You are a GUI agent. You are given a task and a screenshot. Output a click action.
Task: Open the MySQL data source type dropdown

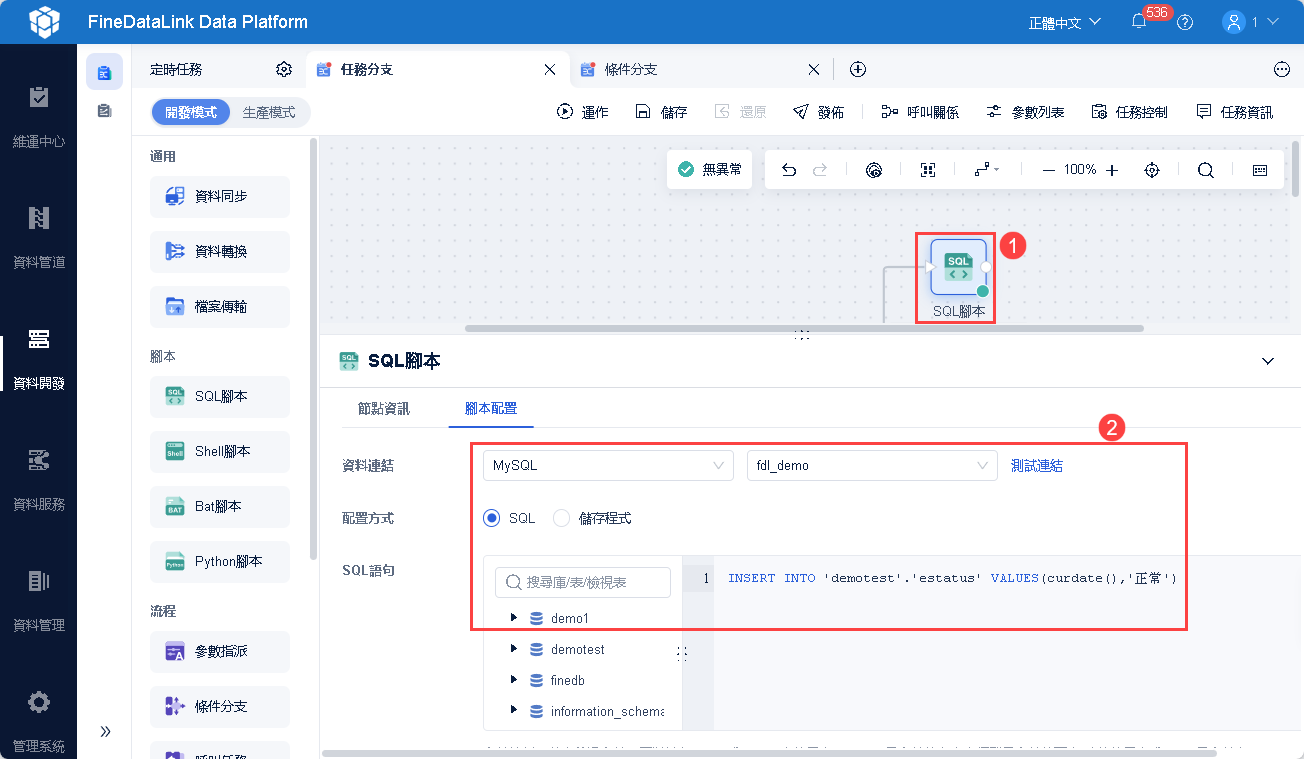[x=608, y=465]
